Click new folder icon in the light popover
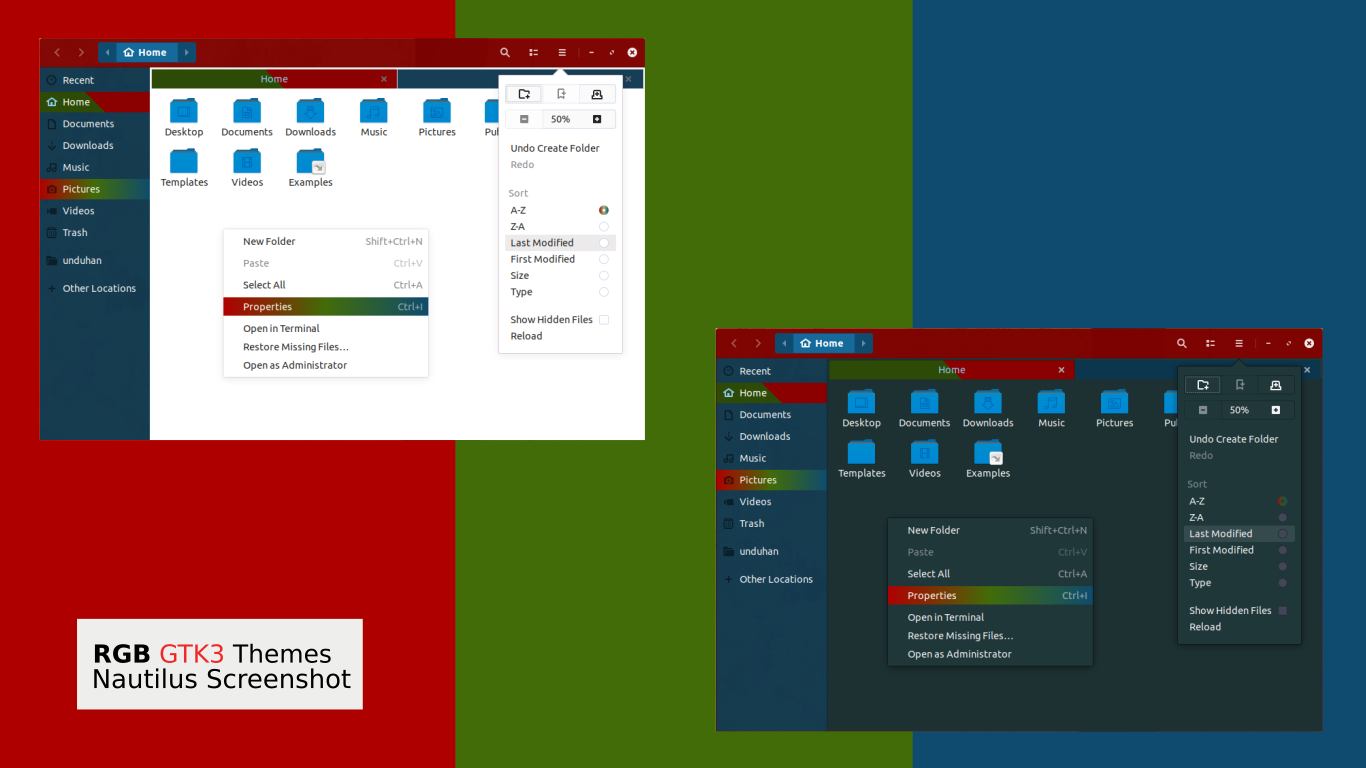This screenshot has width=1366, height=768. tap(524, 94)
